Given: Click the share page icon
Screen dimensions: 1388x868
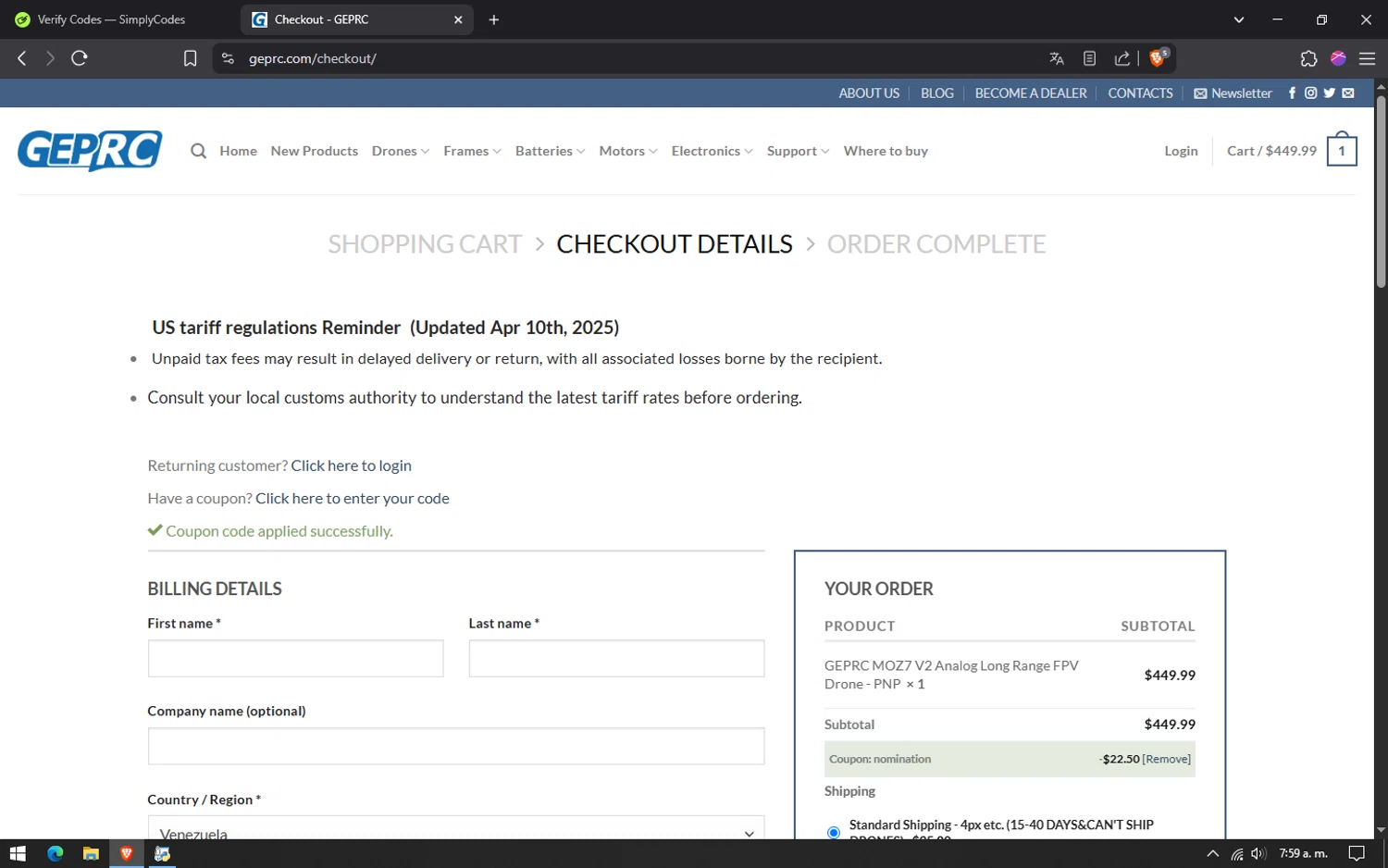Looking at the screenshot, I should tap(1122, 58).
